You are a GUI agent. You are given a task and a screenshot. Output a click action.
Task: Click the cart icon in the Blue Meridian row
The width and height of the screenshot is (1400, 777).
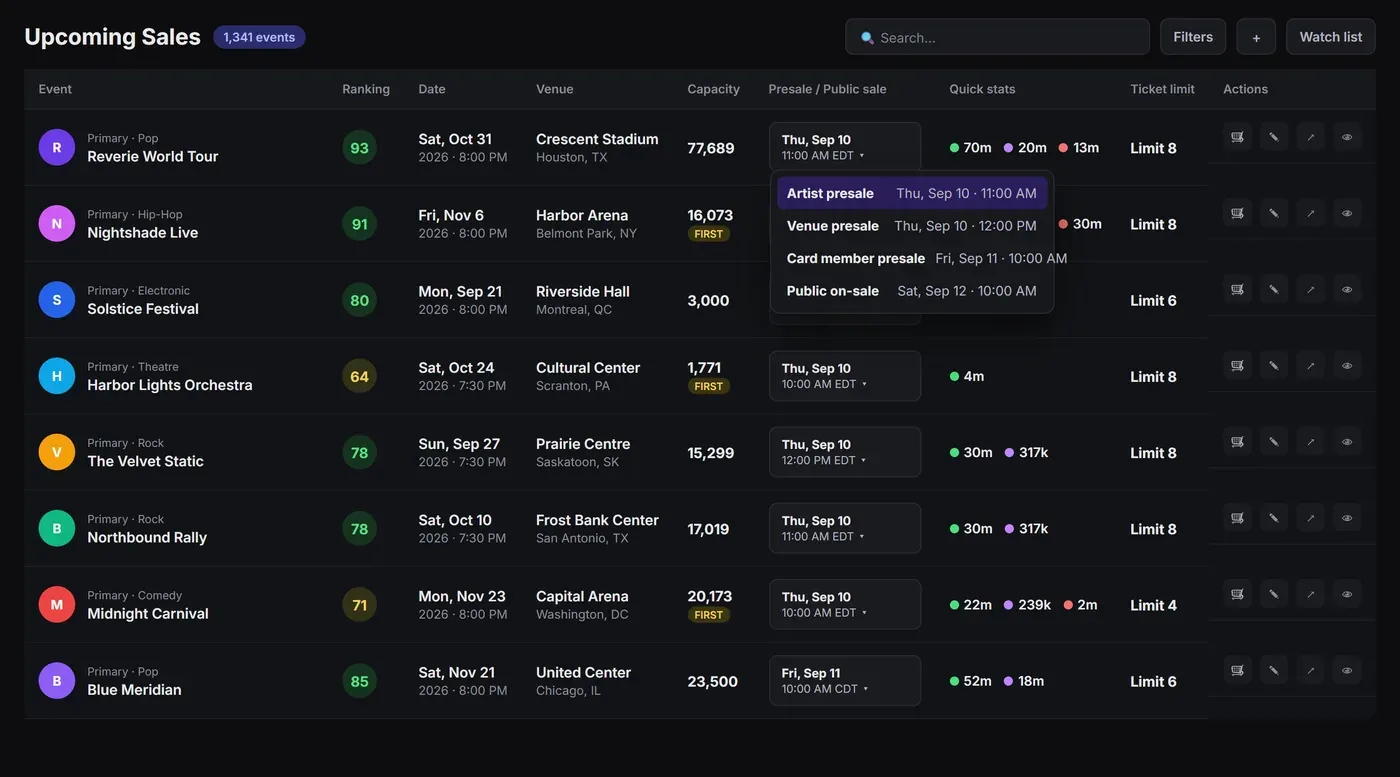tap(1237, 670)
